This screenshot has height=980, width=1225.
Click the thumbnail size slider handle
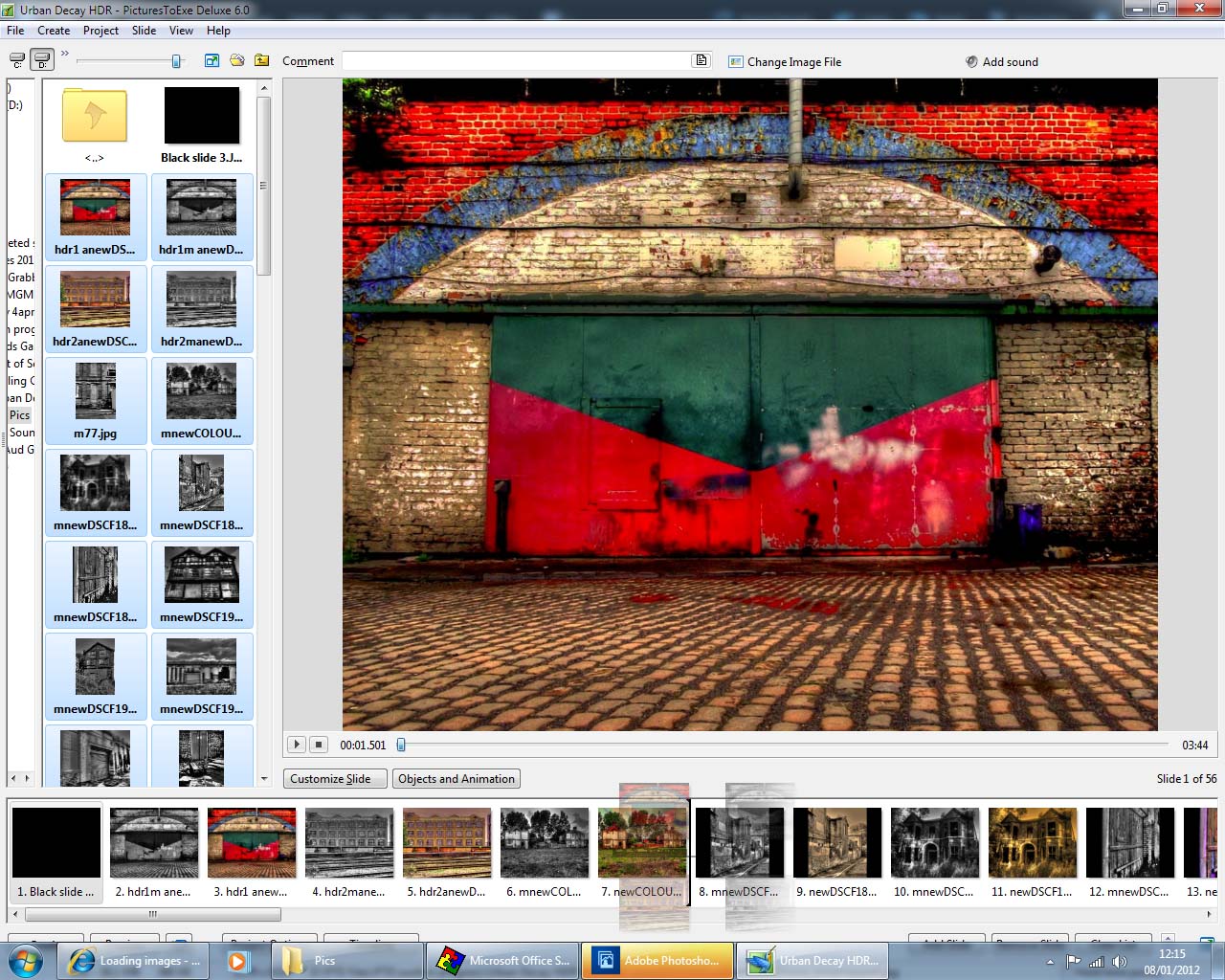coord(176,61)
